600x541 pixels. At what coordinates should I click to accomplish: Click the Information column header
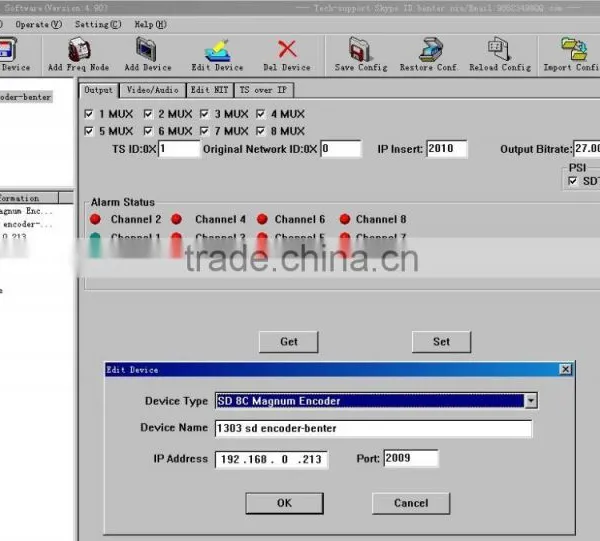(x=29, y=198)
